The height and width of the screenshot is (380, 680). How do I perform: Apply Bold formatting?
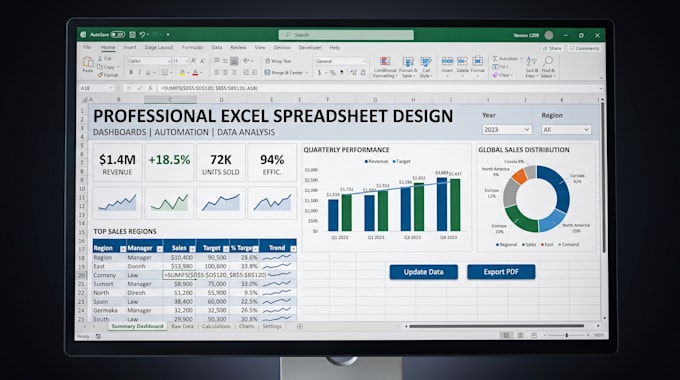[x=131, y=72]
